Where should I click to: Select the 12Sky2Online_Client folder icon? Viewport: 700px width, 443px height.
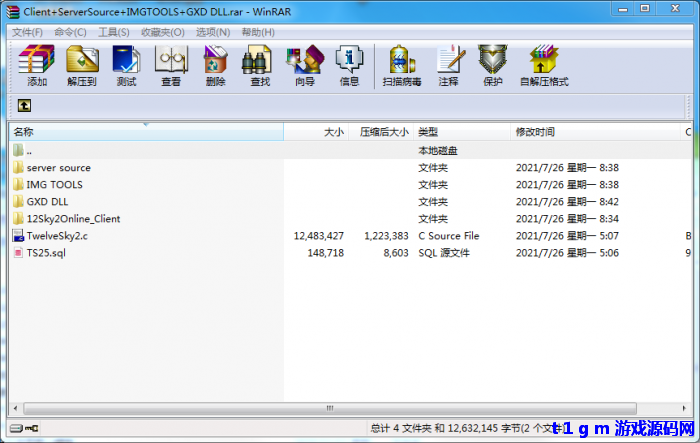18,218
